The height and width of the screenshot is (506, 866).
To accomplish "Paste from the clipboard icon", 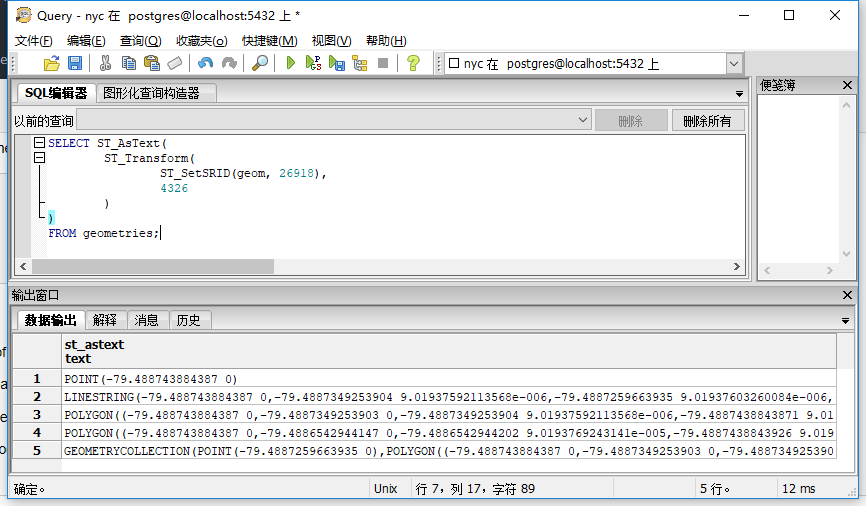I will pyautogui.click(x=151, y=64).
